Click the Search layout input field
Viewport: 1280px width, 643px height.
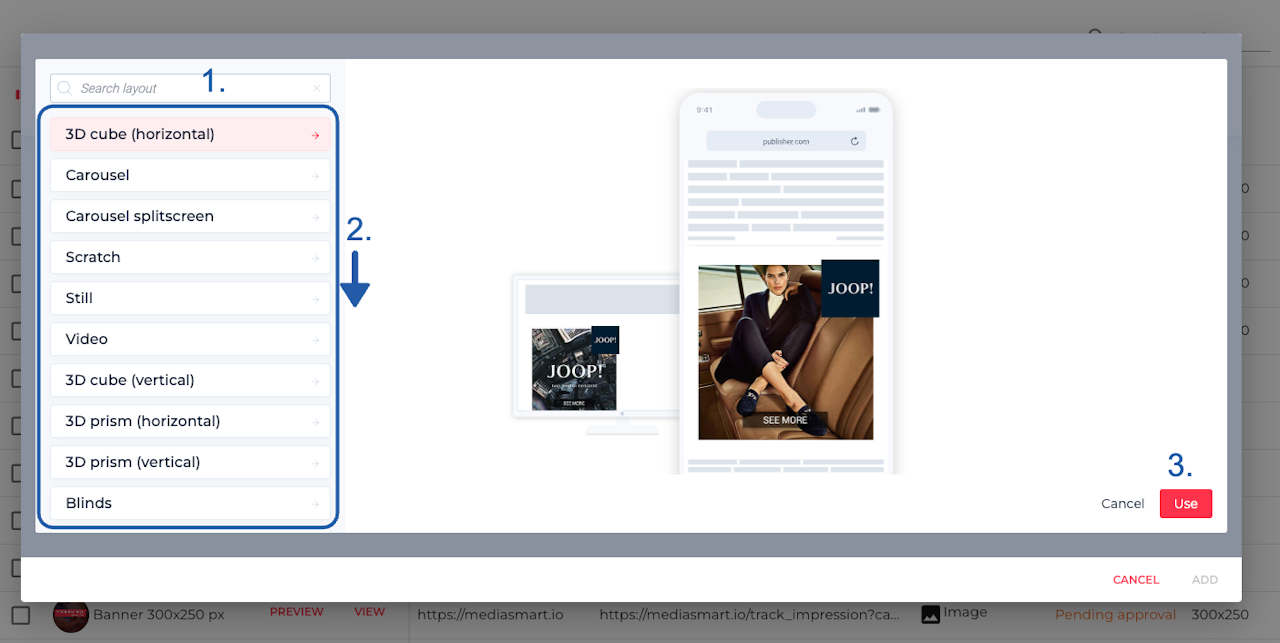190,88
